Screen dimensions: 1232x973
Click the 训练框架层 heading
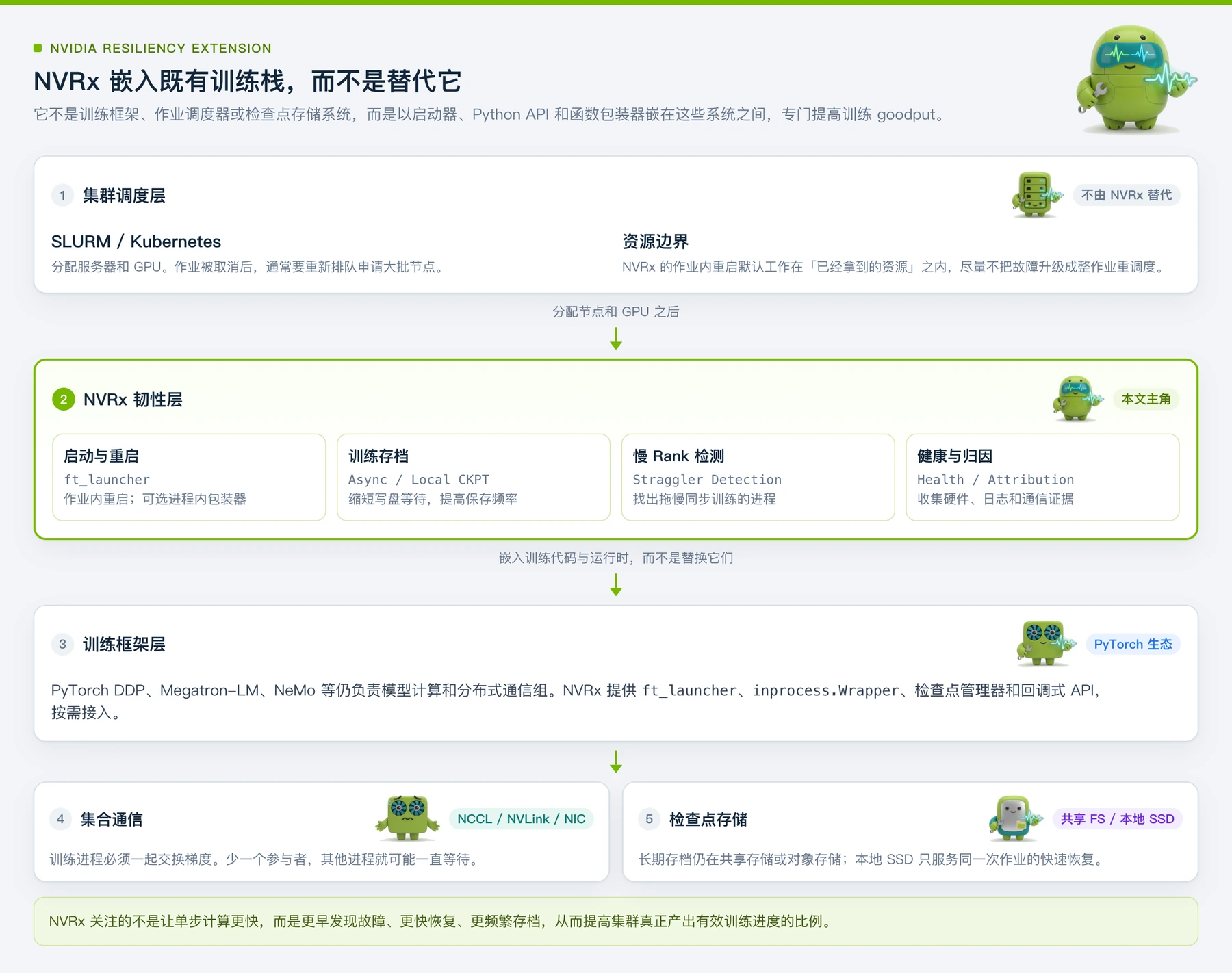click(124, 644)
